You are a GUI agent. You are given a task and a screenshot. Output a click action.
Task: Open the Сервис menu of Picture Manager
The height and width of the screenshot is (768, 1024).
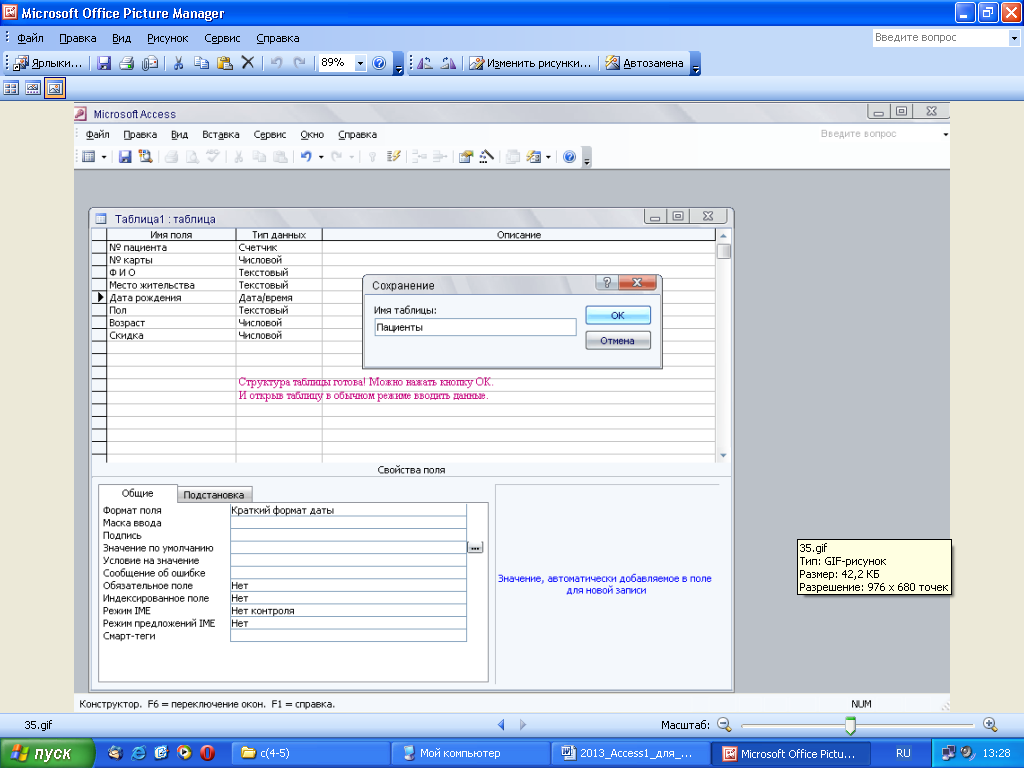(x=222, y=38)
